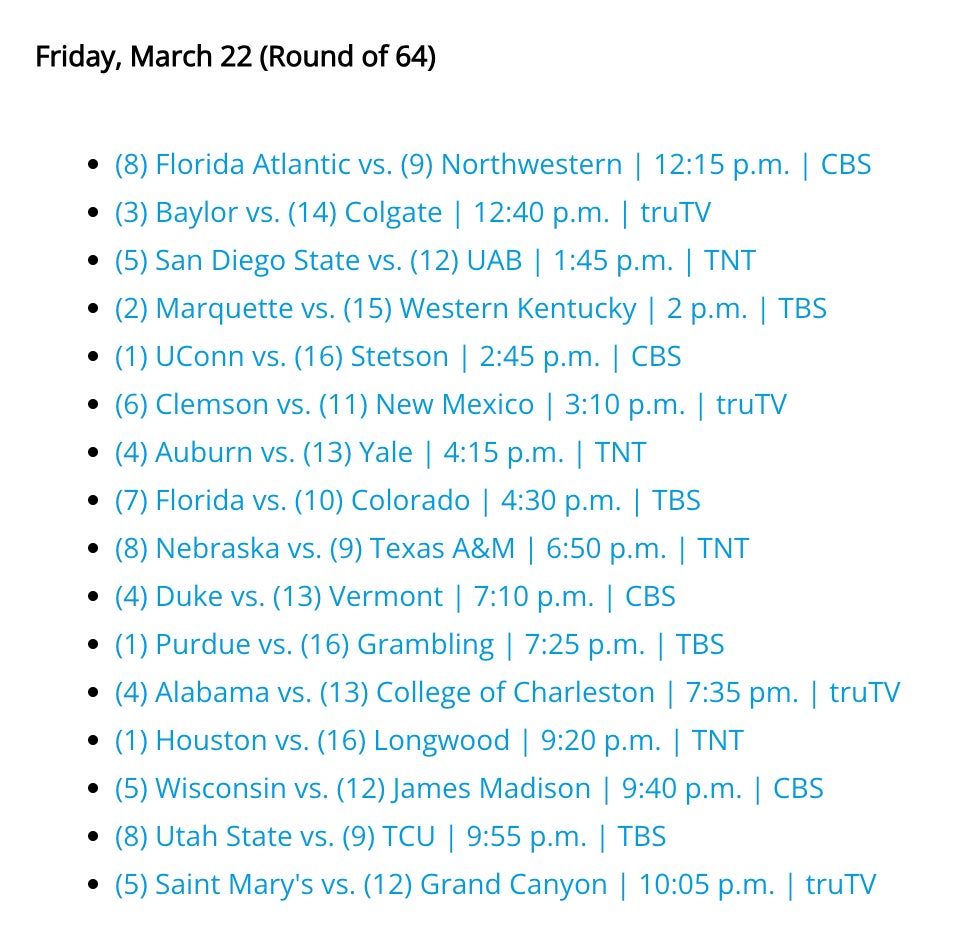This screenshot has width=966, height=930.
Task: Select the Florida vs. Colorado link
Action: pos(407,501)
